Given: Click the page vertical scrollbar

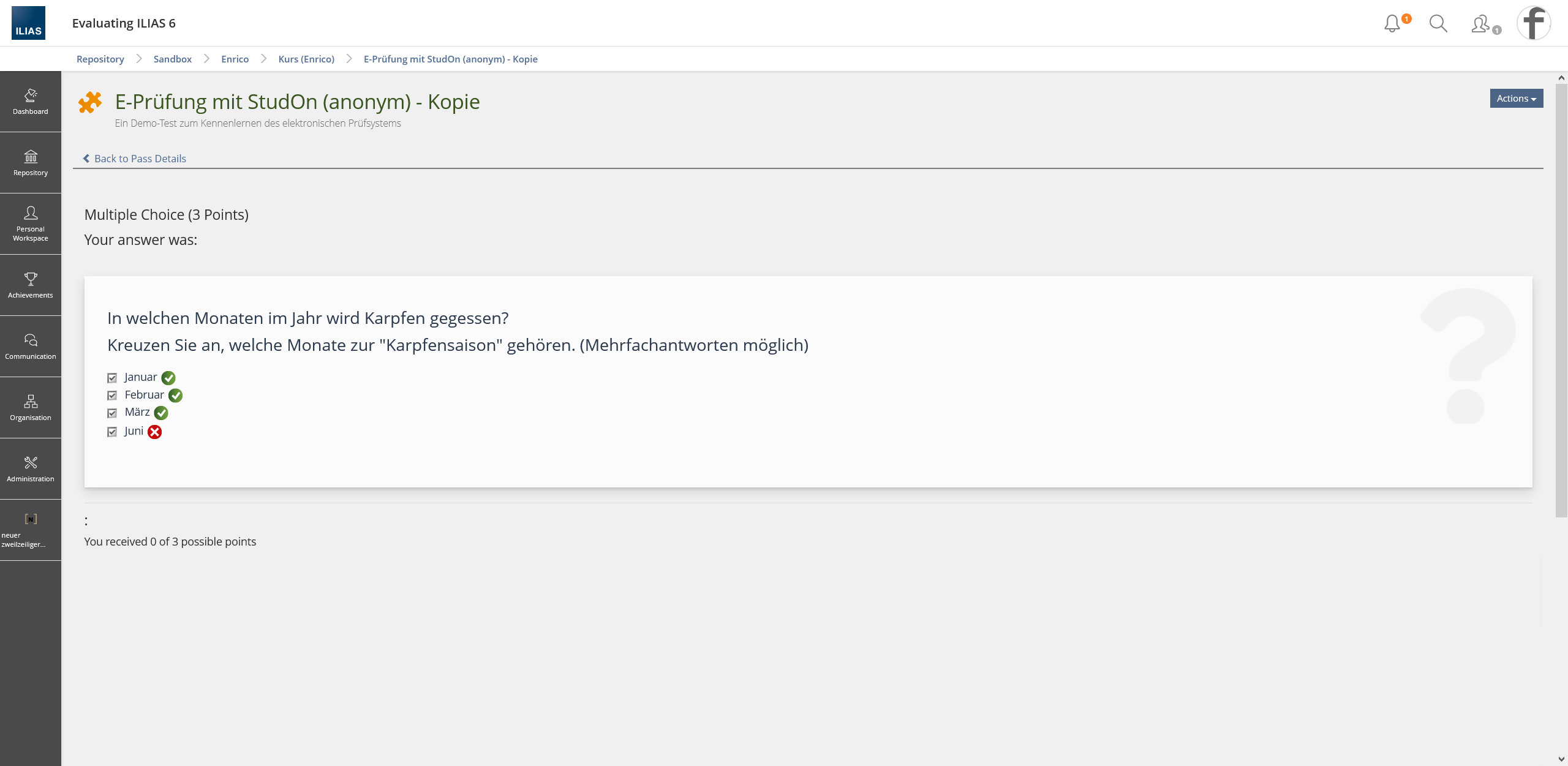Looking at the screenshot, I should click(1561, 300).
